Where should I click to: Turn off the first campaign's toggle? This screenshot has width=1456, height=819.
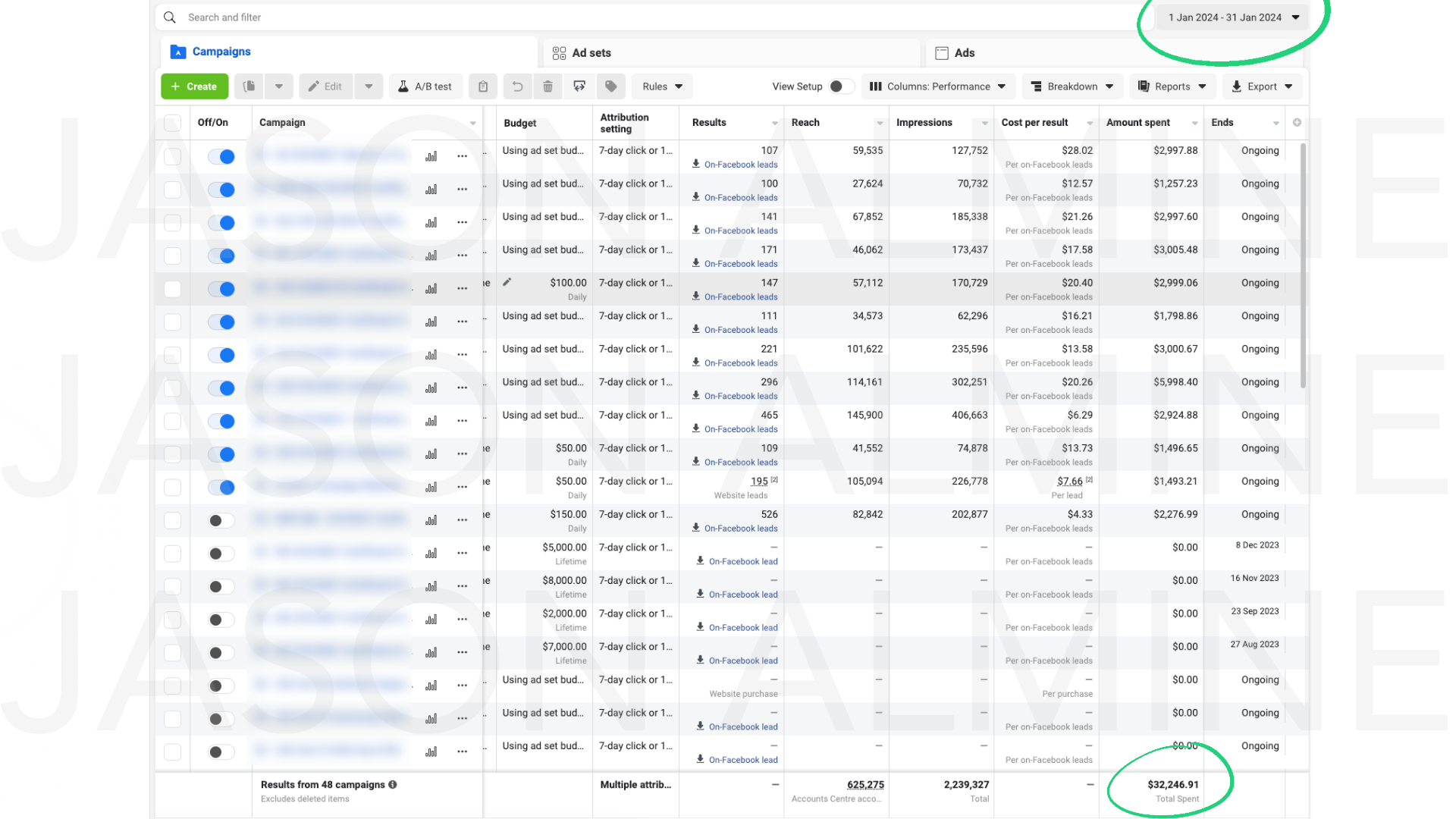tap(221, 156)
